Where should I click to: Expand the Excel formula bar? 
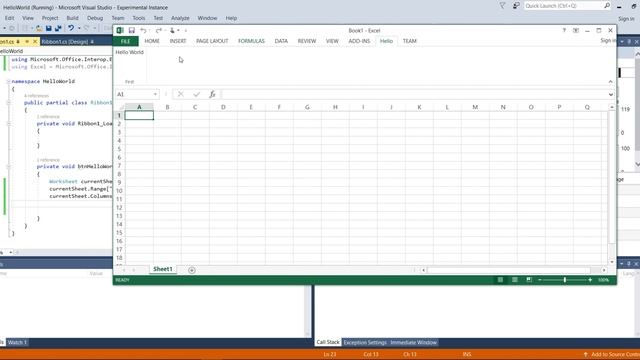click(610, 94)
